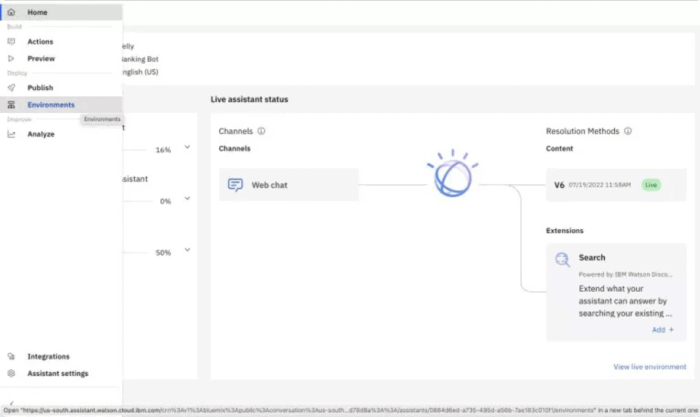Screen dimensions: 700x417
Task: Click the Assistant settings gear icon
Action: [x=11, y=373]
